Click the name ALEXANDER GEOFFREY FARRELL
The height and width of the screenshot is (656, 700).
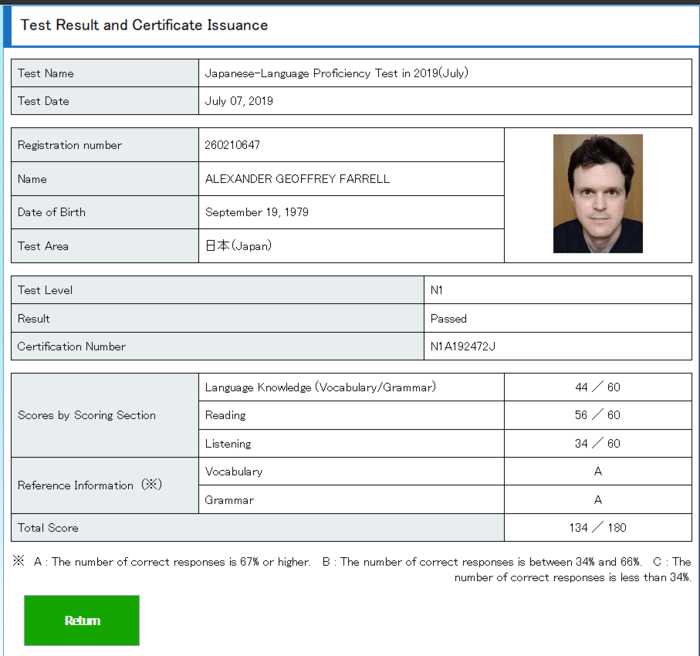coord(297,179)
